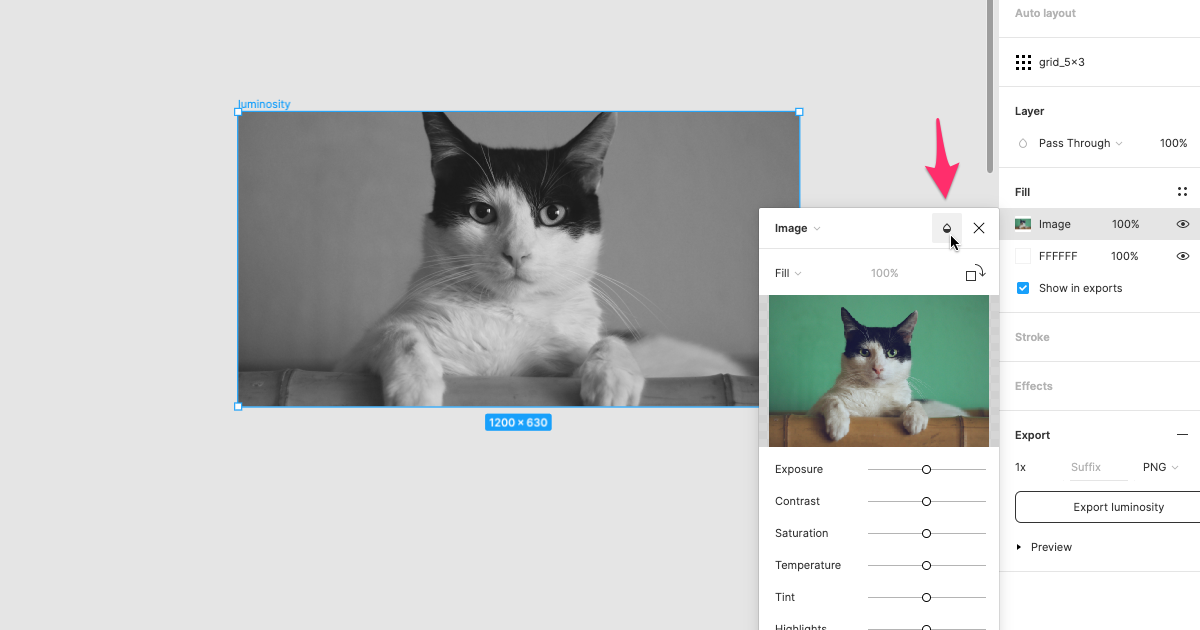
Task: Uncheck Show in exports checkbox
Action: point(1023,288)
